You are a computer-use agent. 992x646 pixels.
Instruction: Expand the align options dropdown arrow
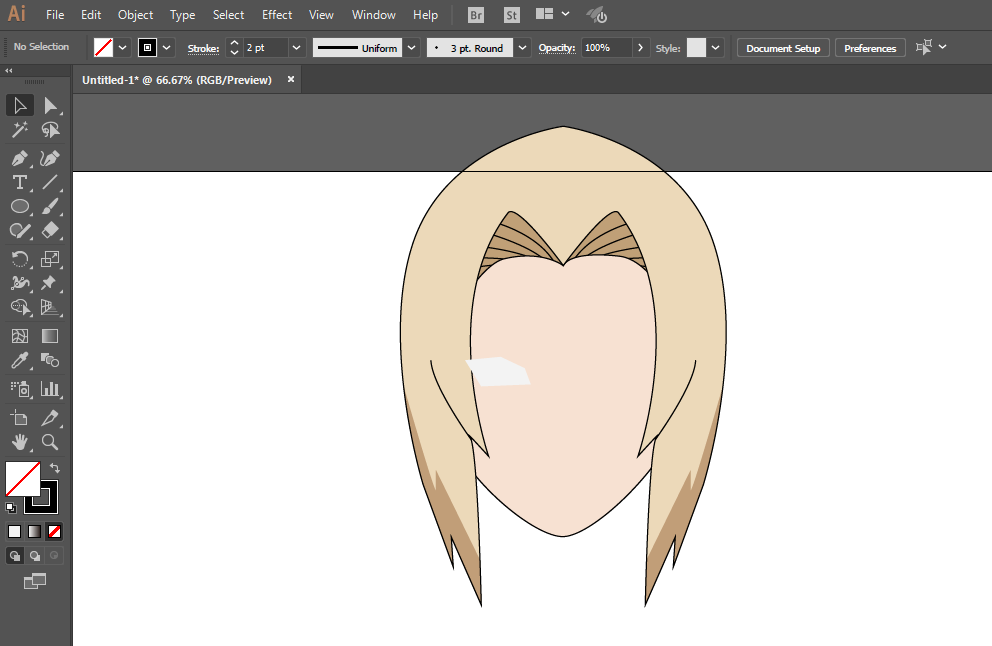(943, 47)
